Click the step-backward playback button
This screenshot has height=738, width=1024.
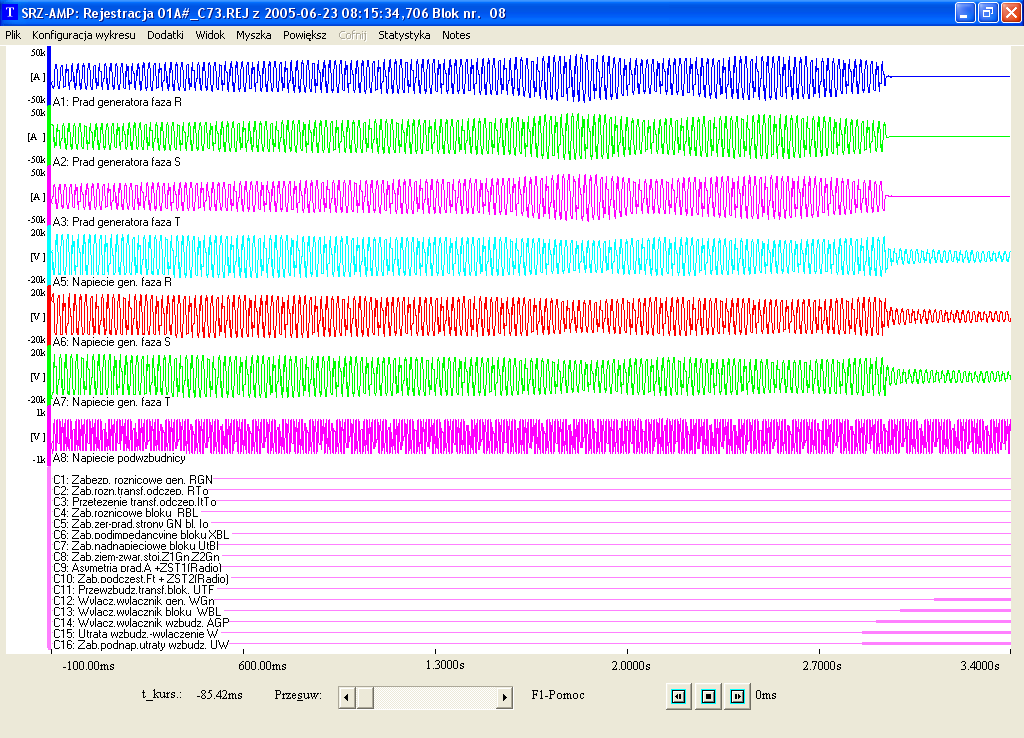(x=679, y=696)
